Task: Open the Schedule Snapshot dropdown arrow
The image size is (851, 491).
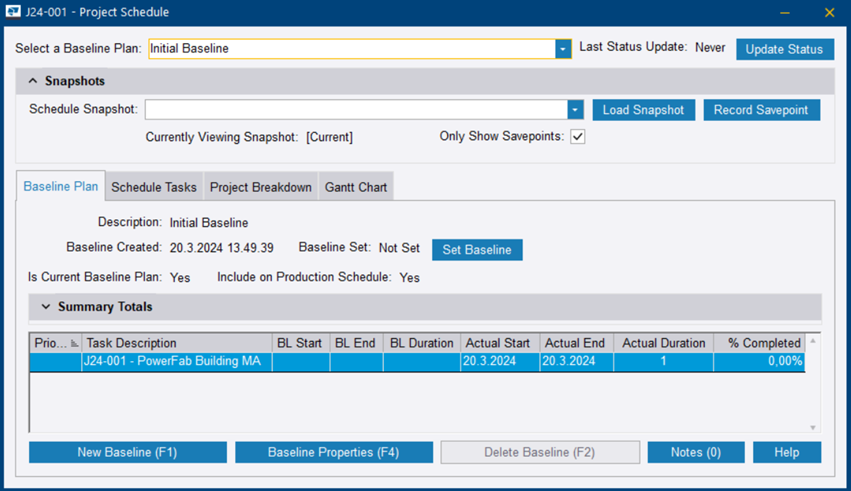Action: (x=575, y=110)
